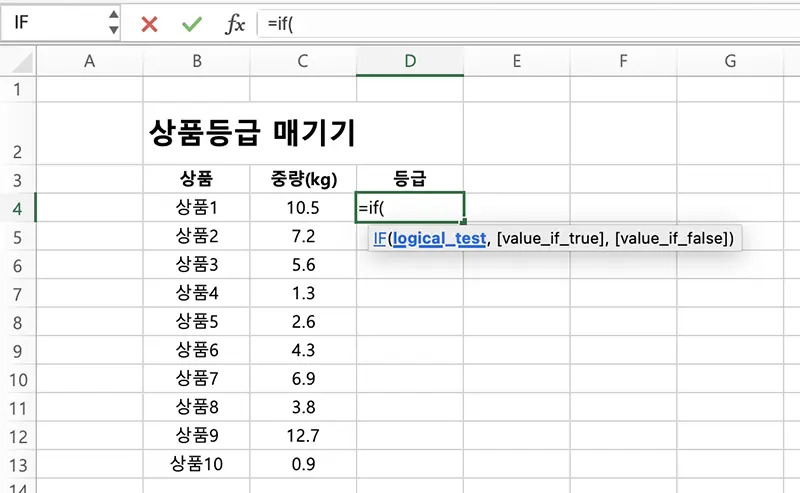The image size is (800, 493).
Task: Click the 상품등급 매기기 title cell
Action: coord(251,132)
